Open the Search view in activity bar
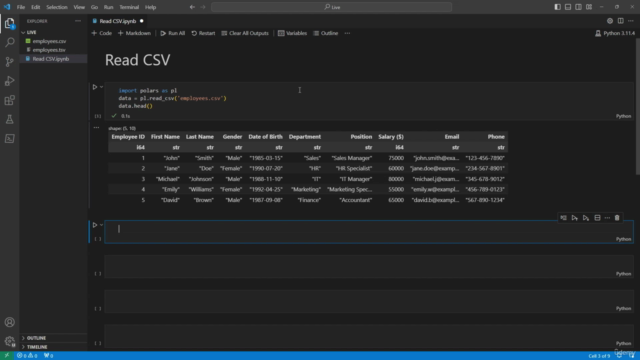640x360 pixels. click(9, 42)
